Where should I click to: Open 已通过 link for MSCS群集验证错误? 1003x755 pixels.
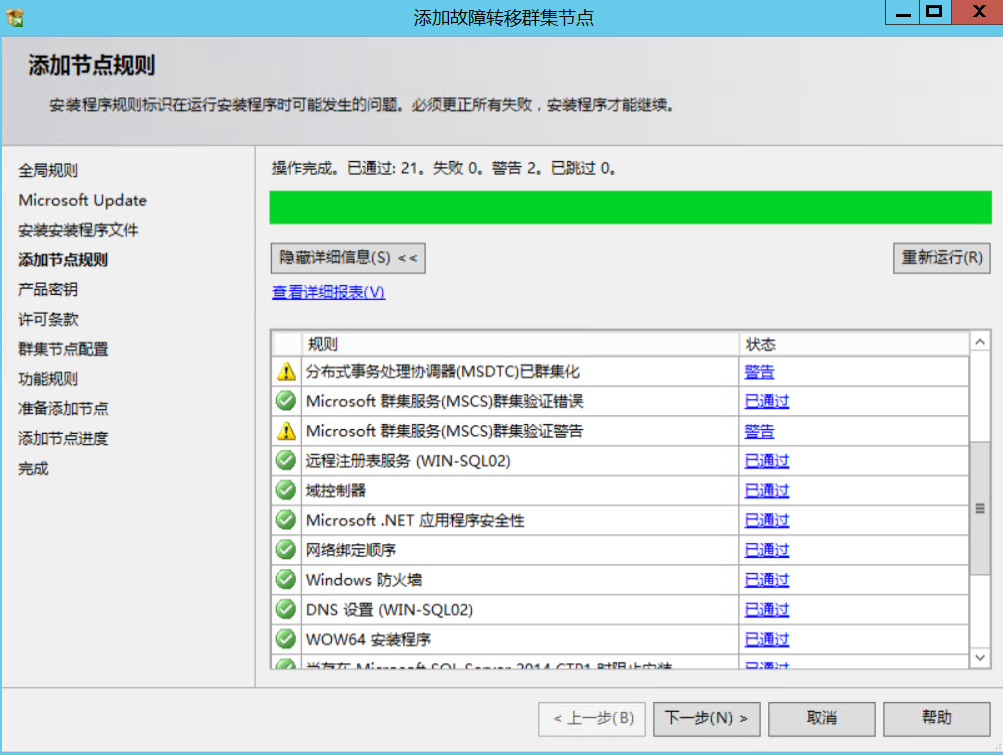tap(767, 401)
